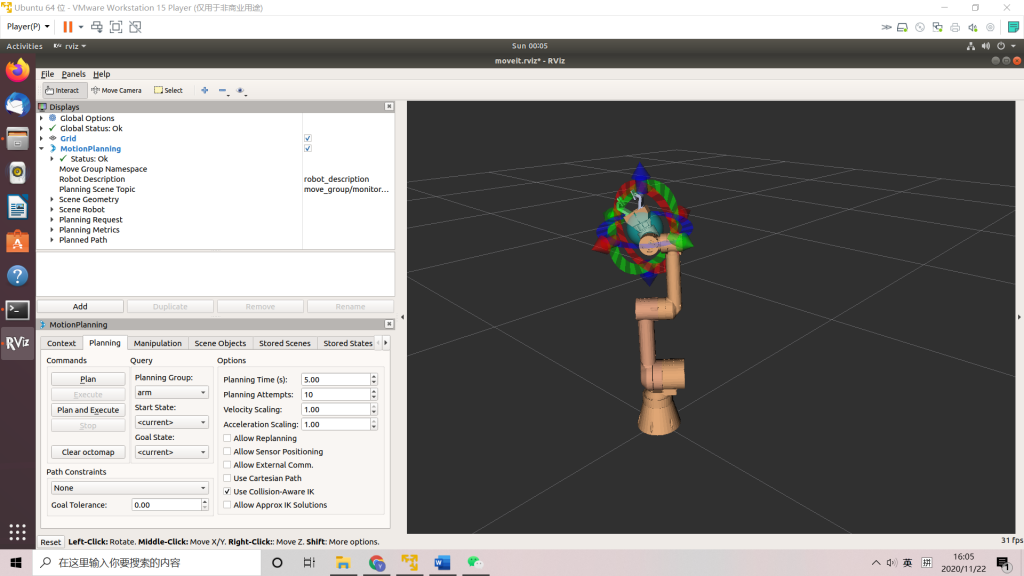Image resolution: width=1024 pixels, height=576 pixels.
Task: Increase Planning Time using the stepper arrow
Action: 372,376
